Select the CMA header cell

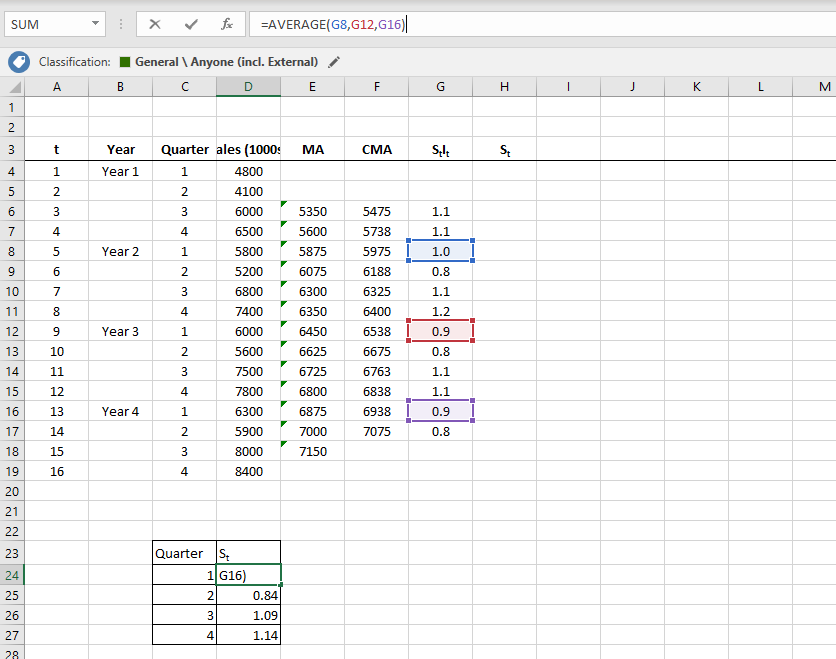(x=376, y=150)
